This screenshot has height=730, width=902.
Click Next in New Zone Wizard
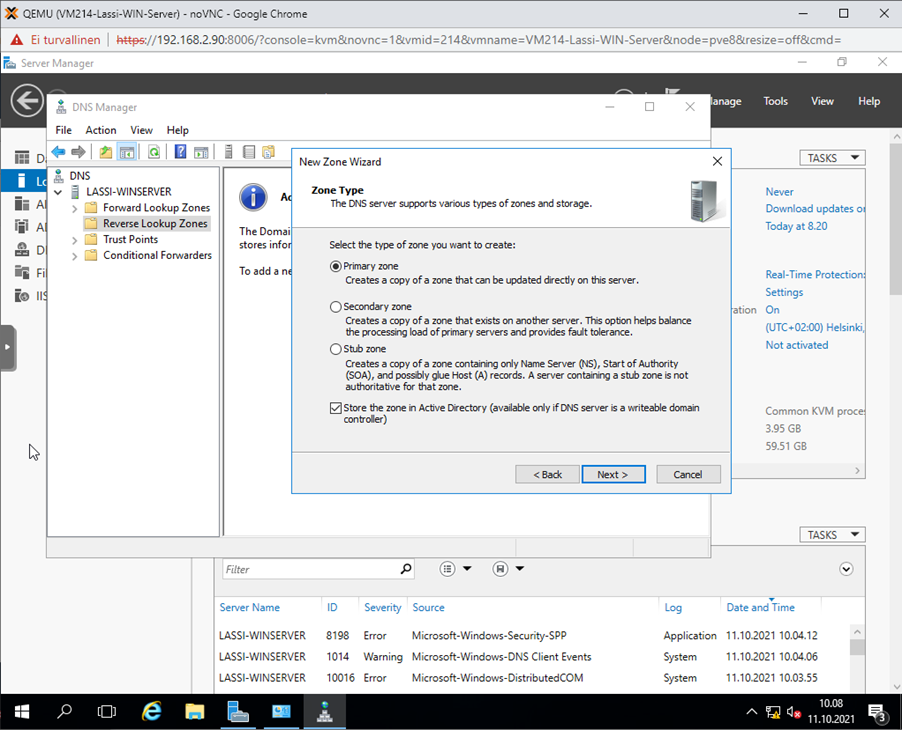613,475
